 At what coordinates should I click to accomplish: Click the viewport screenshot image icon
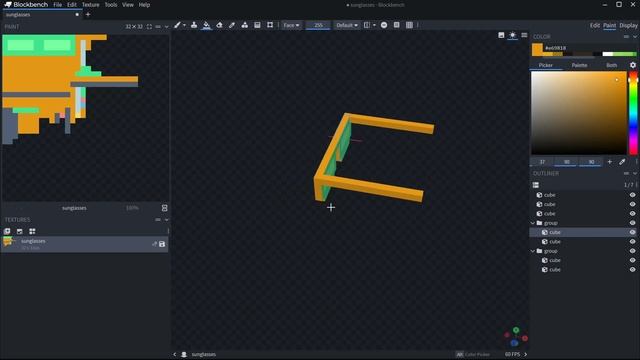coord(501,35)
